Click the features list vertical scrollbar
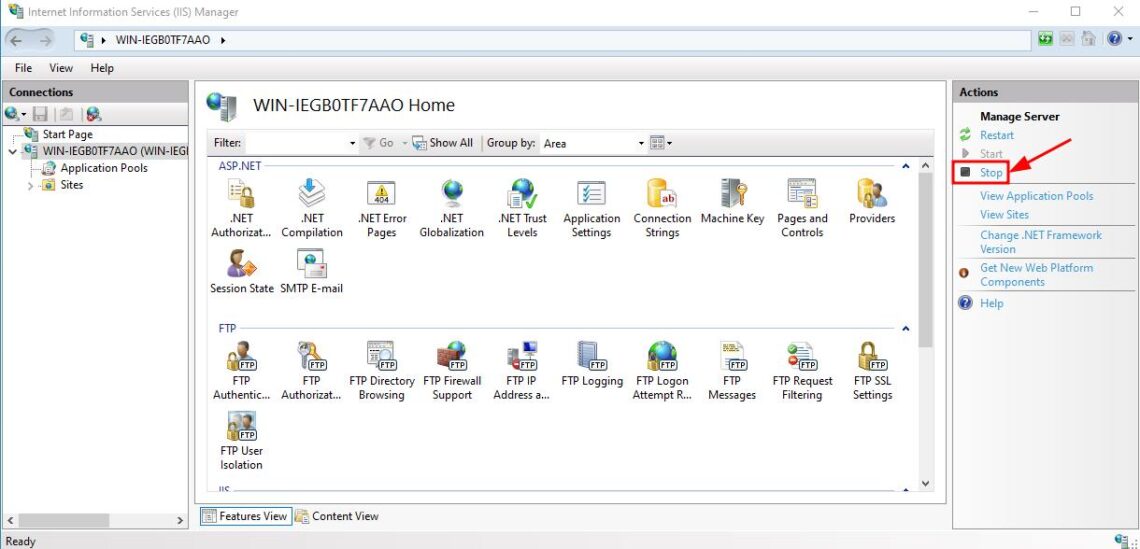This screenshot has height=549, width=1140. 926,261
